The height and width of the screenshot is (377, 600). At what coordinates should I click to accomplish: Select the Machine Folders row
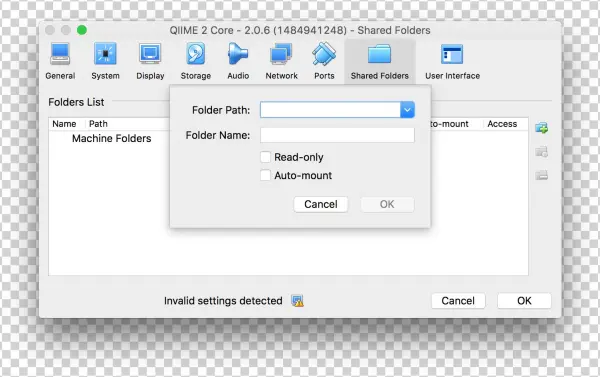[x=111, y=139]
